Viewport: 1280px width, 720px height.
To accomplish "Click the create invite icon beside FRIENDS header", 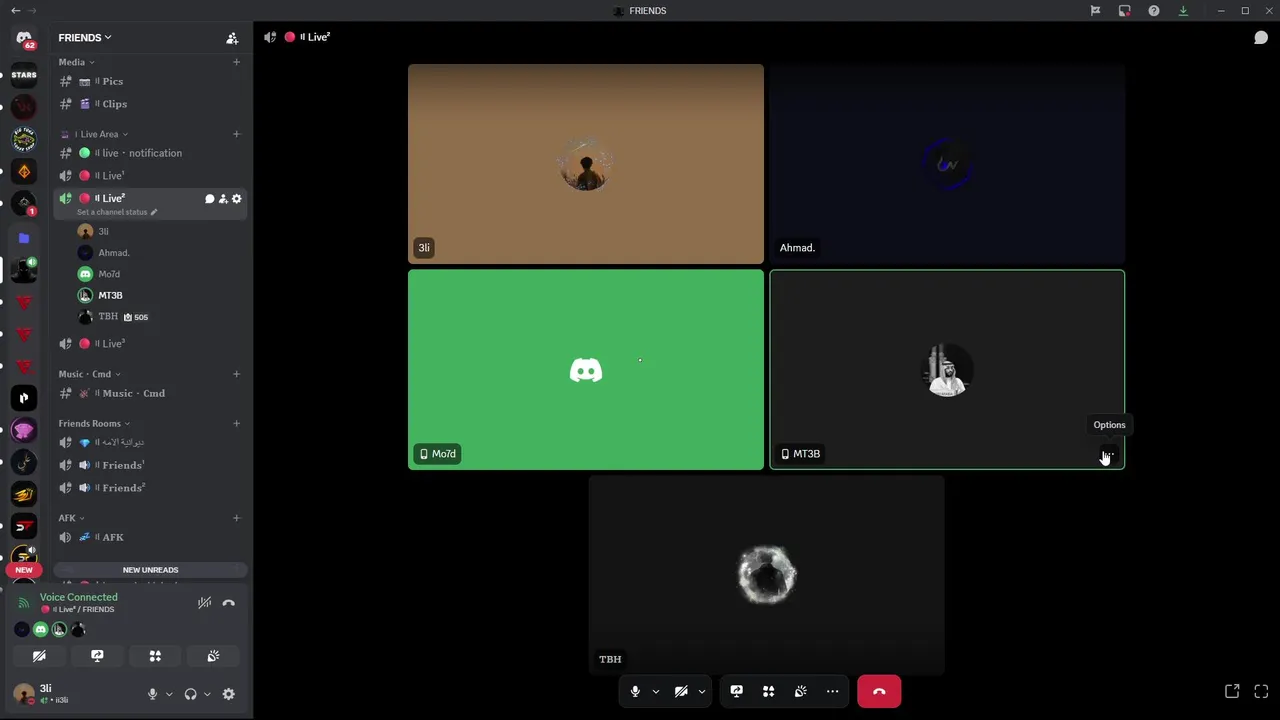I will [232, 38].
